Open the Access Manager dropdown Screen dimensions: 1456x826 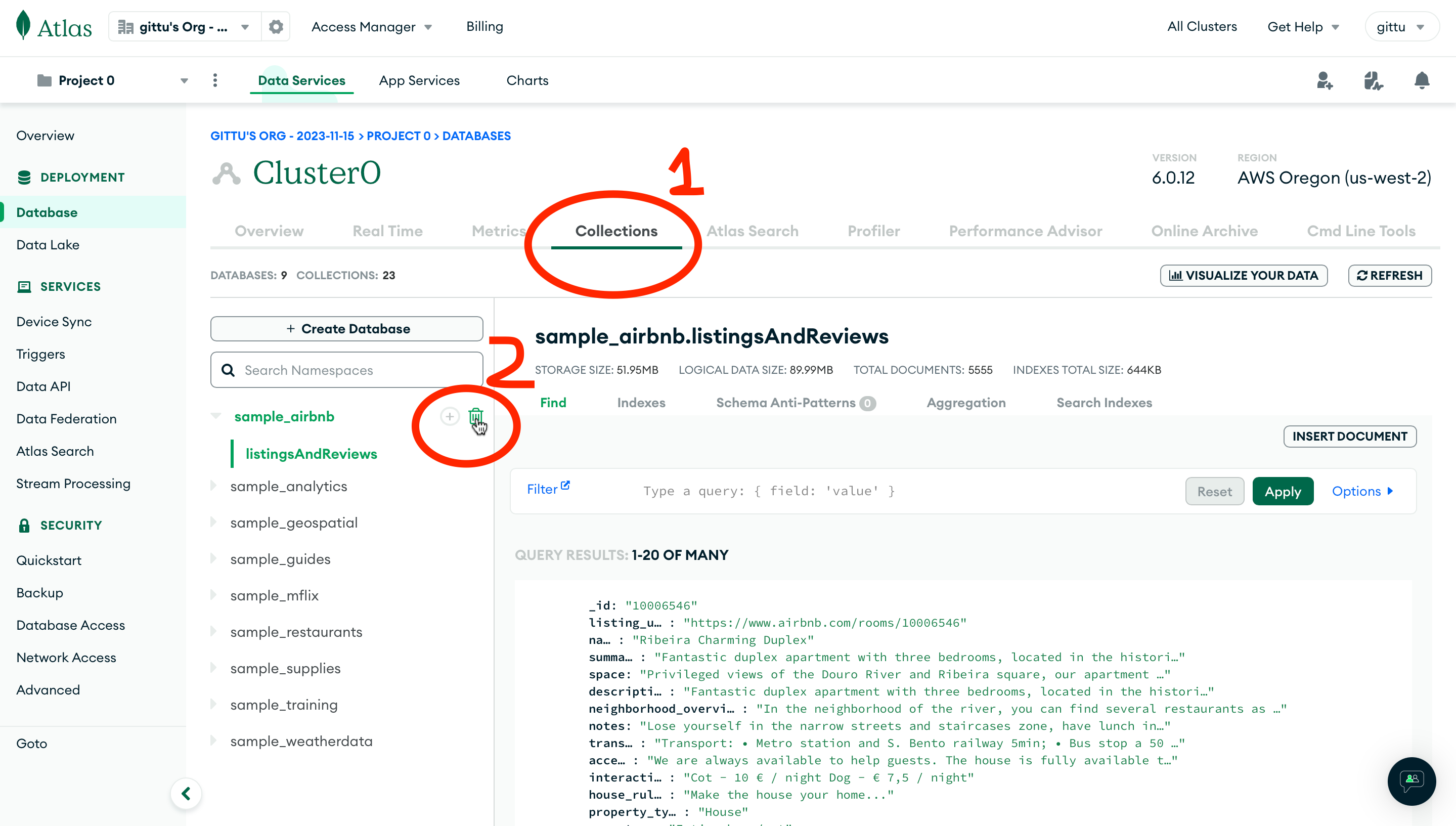tap(372, 27)
